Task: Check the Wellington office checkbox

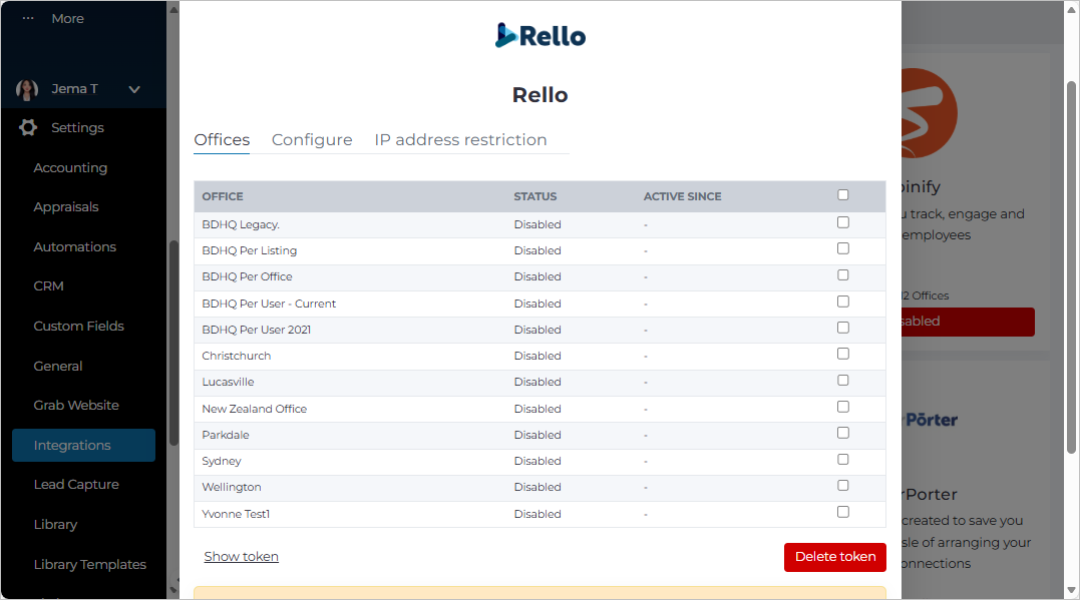Action: click(x=843, y=486)
